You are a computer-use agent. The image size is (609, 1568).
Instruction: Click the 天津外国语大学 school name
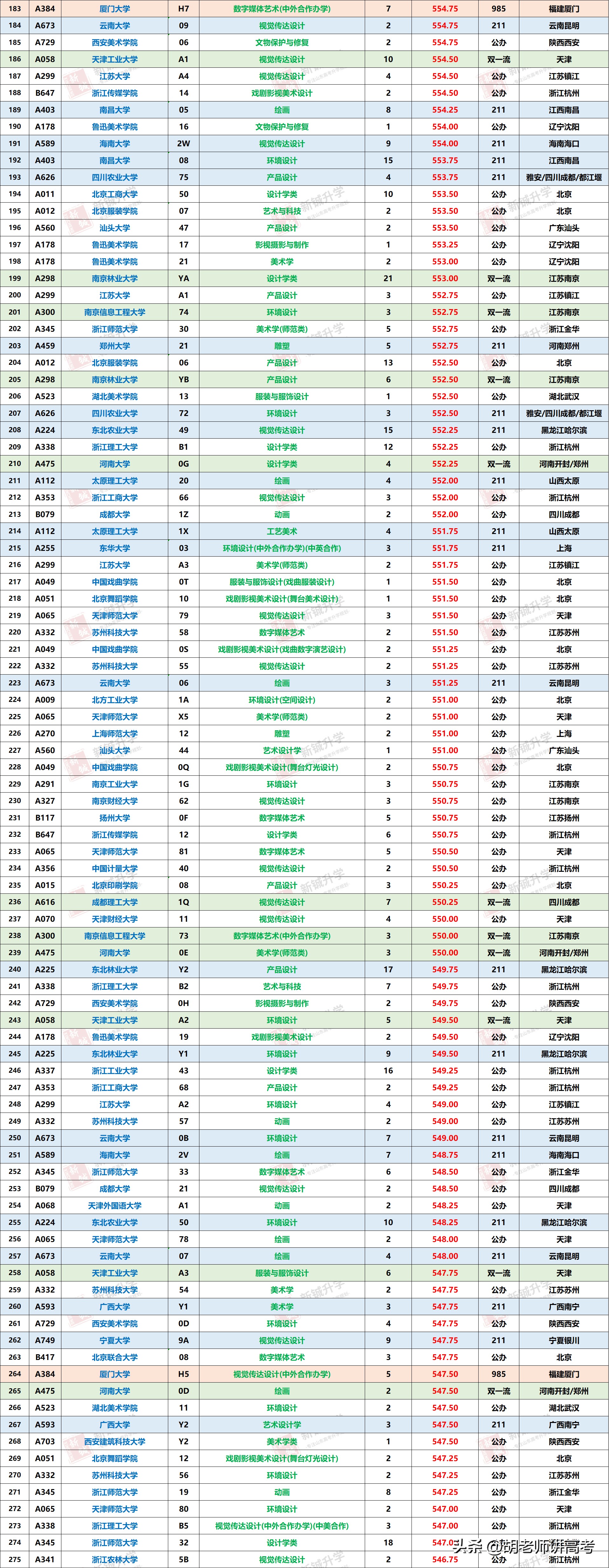coord(114,1205)
